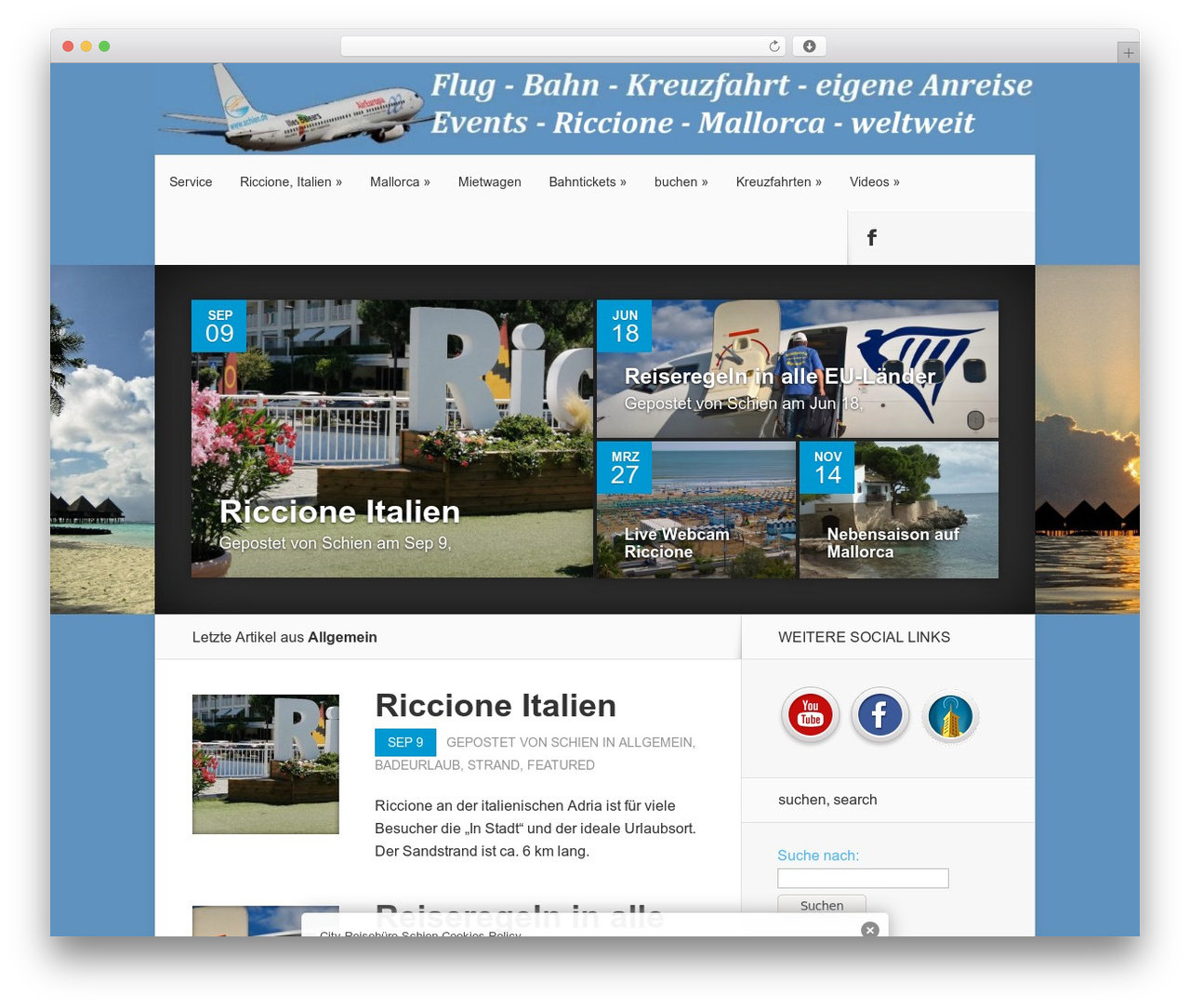
Task: Click the browser download icon
Action: click(x=810, y=46)
